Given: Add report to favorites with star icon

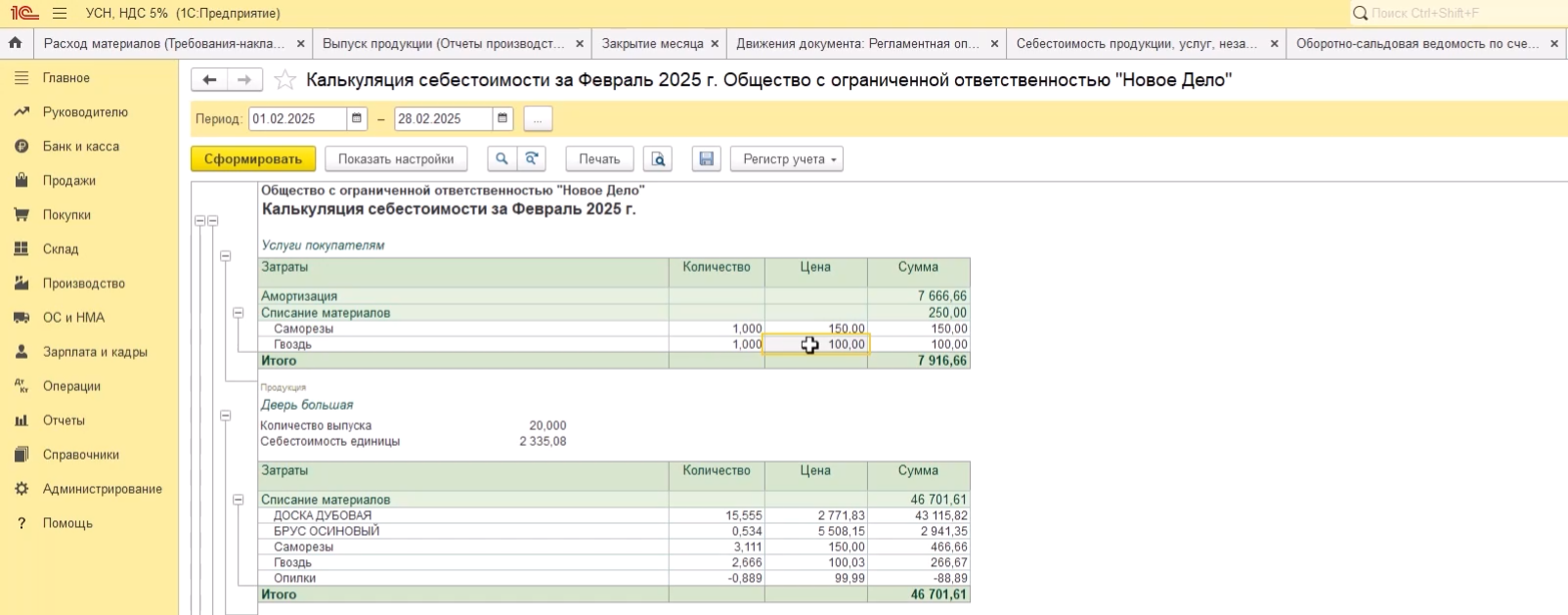Looking at the screenshot, I should [x=284, y=80].
